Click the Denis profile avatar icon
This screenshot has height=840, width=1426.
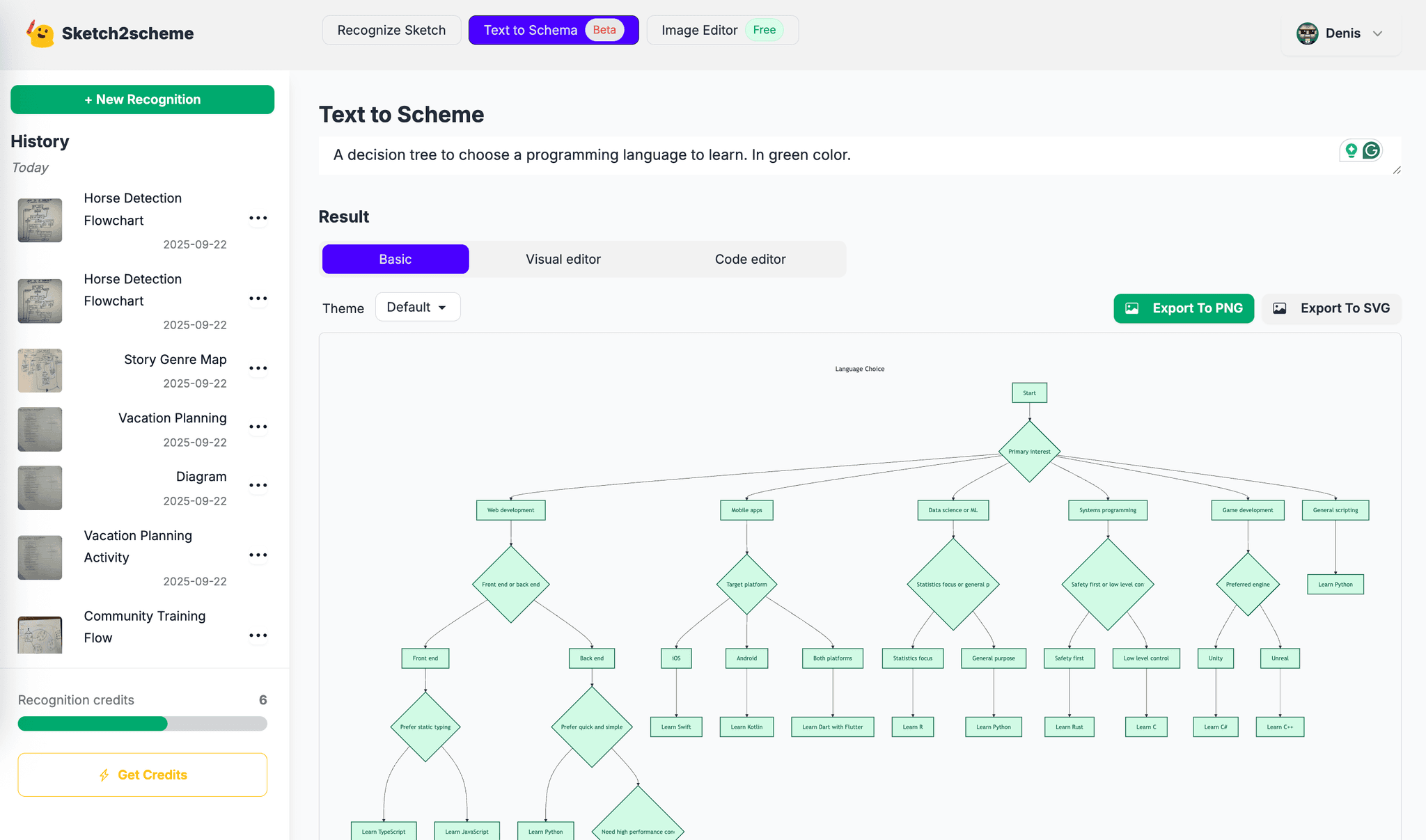[1308, 33]
